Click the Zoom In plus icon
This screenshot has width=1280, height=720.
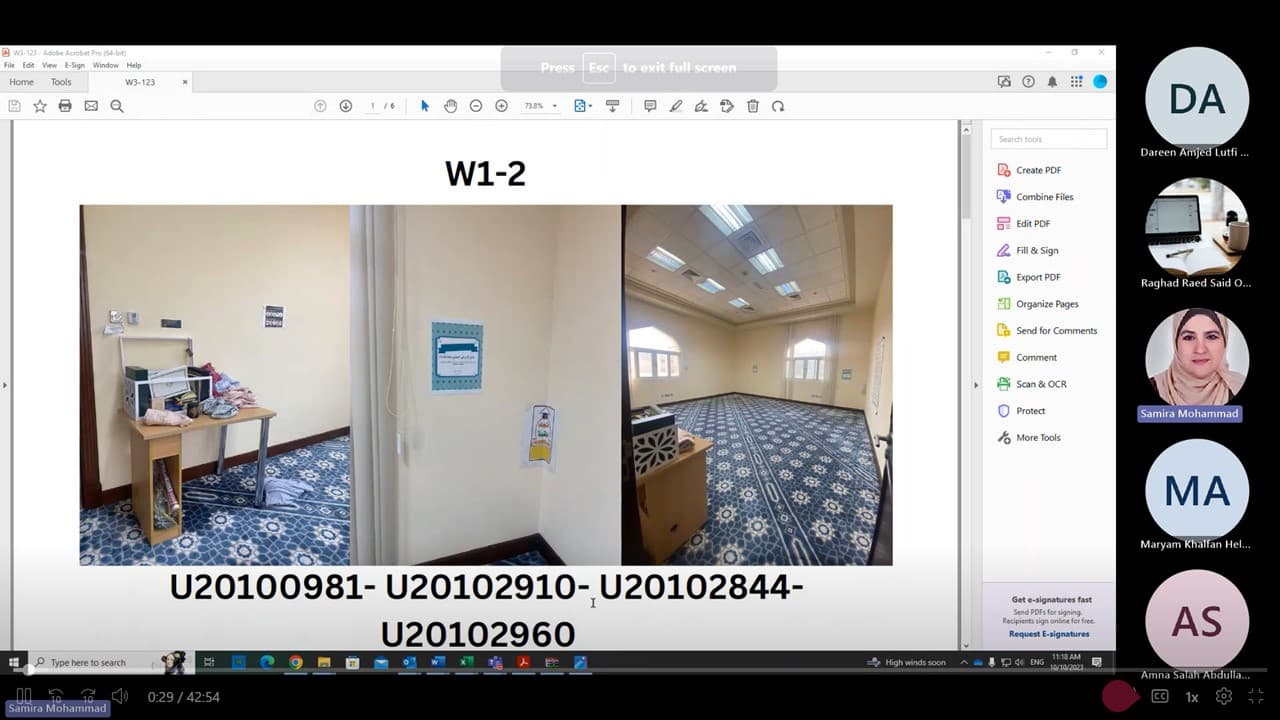[501, 106]
